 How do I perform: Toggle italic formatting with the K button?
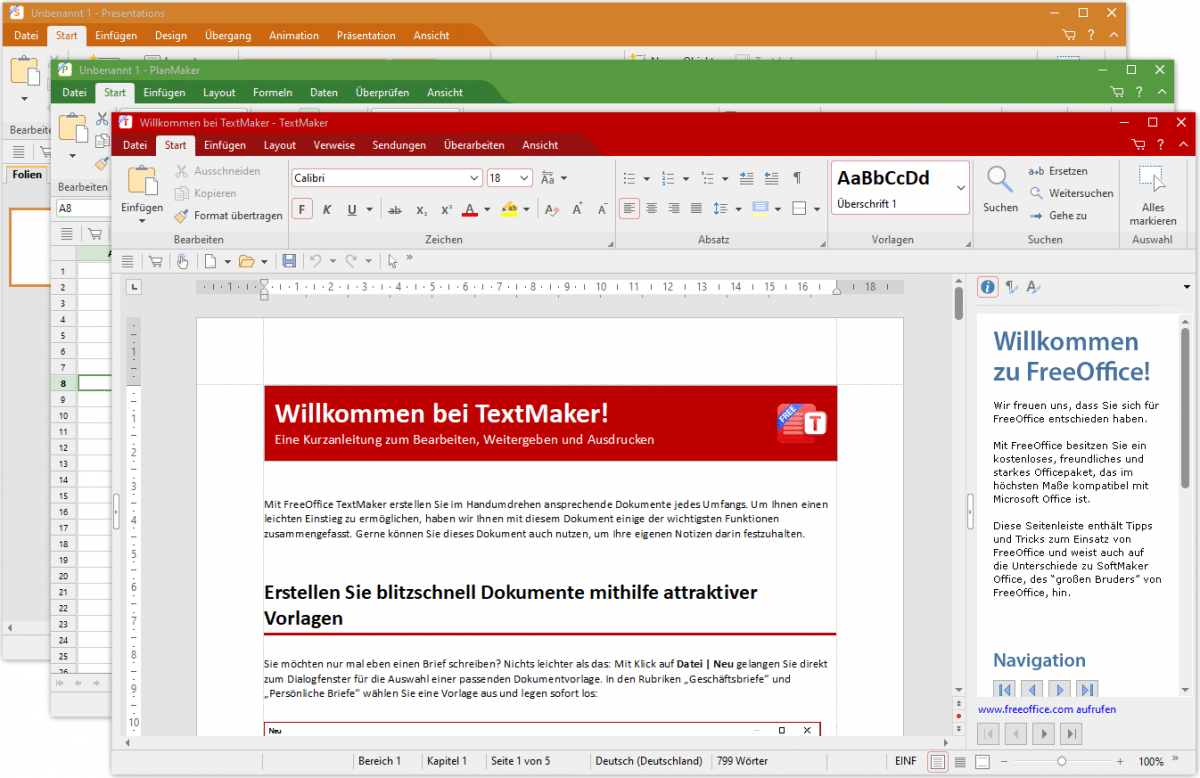pyautogui.click(x=328, y=210)
